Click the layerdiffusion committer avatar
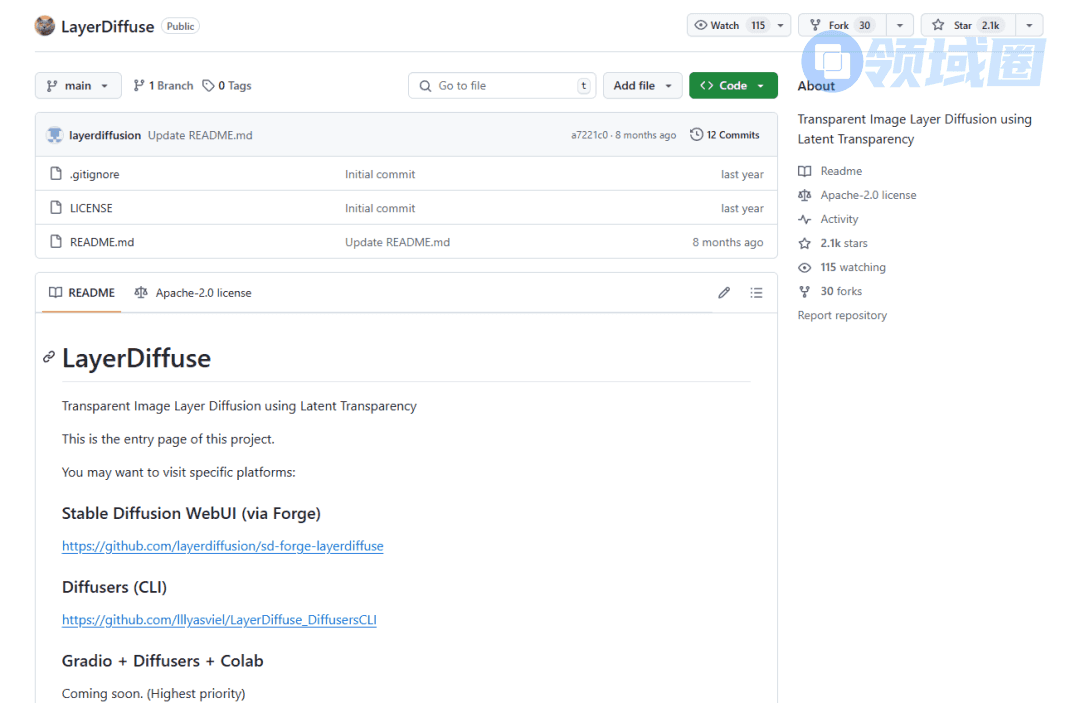 coord(55,135)
